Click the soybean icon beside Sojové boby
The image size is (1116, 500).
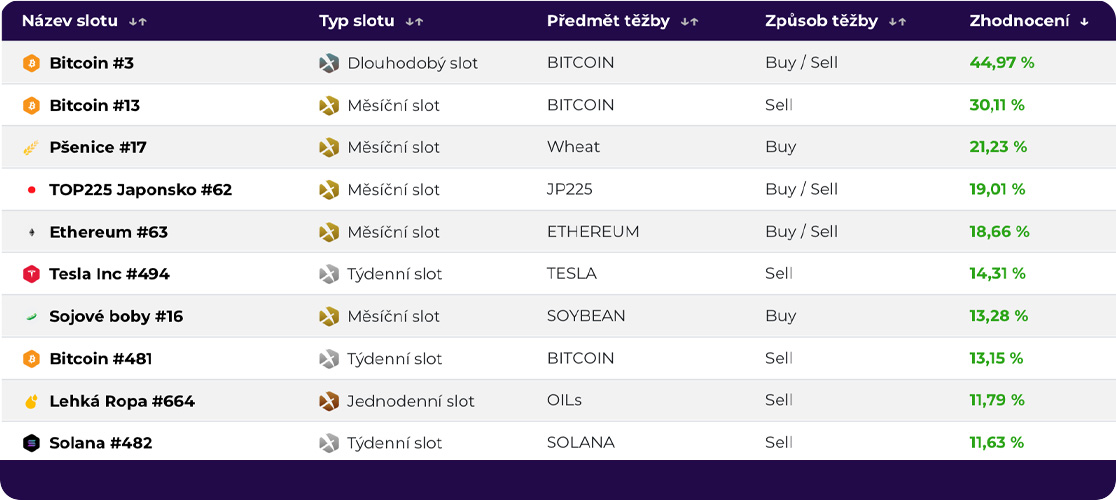(31, 317)
